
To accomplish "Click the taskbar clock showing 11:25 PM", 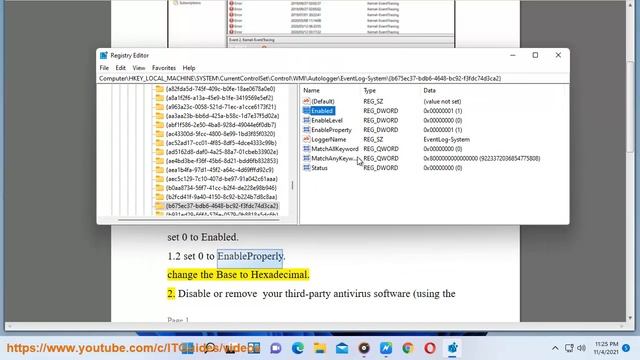I will [607, 348].
